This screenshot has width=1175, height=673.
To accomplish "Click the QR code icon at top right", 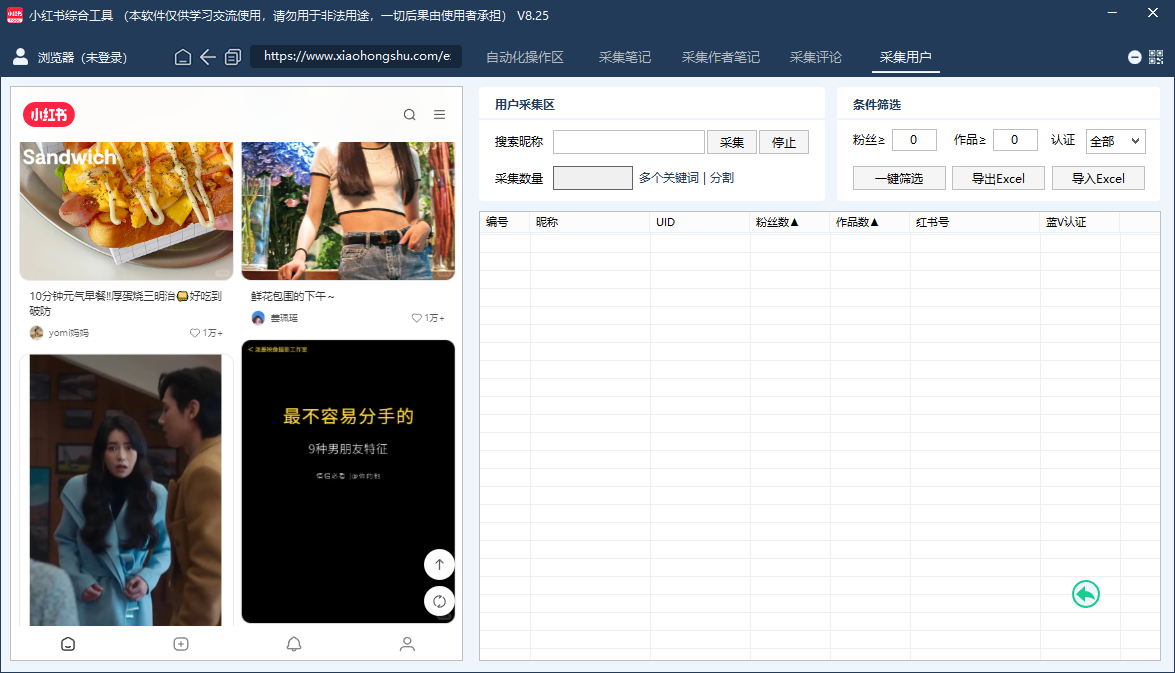I will click(x=1157, y=57).
